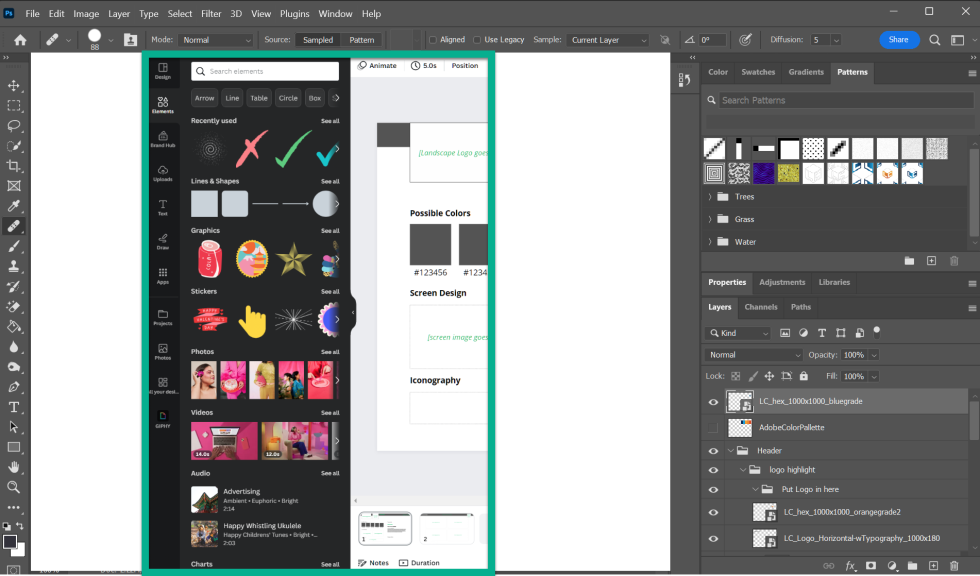Select the Rectangular Marquee tool
The height and width of the screenshot is (576, 980).
pos(14,106)
